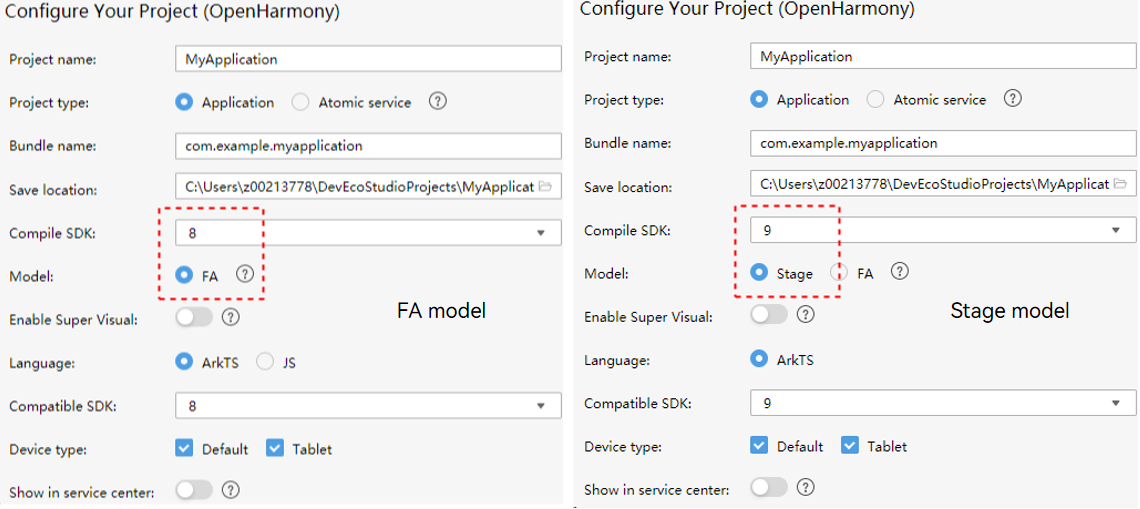Select Stage model radio button
This screenshot has height=509, width=1140.
(760, 273)
